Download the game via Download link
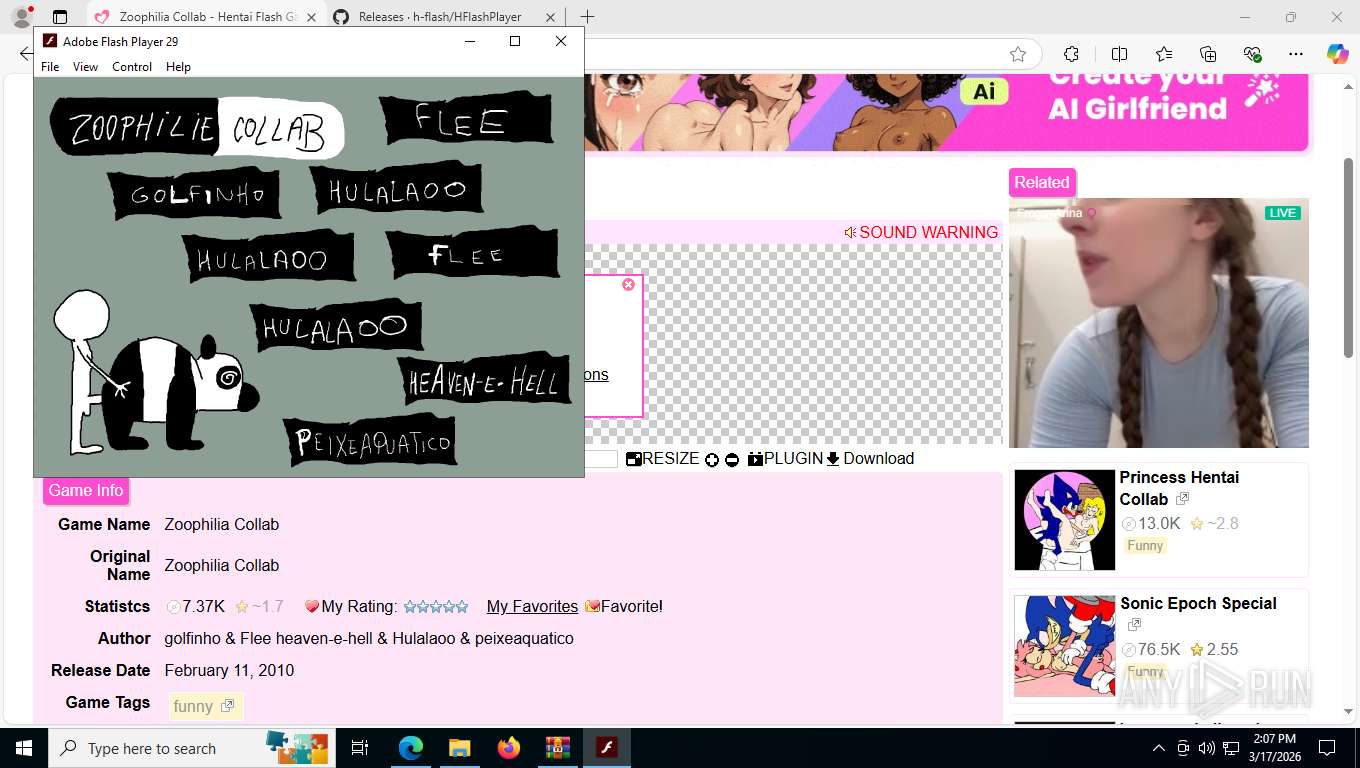Viewport: 1360px width, 768px height. 870,459
